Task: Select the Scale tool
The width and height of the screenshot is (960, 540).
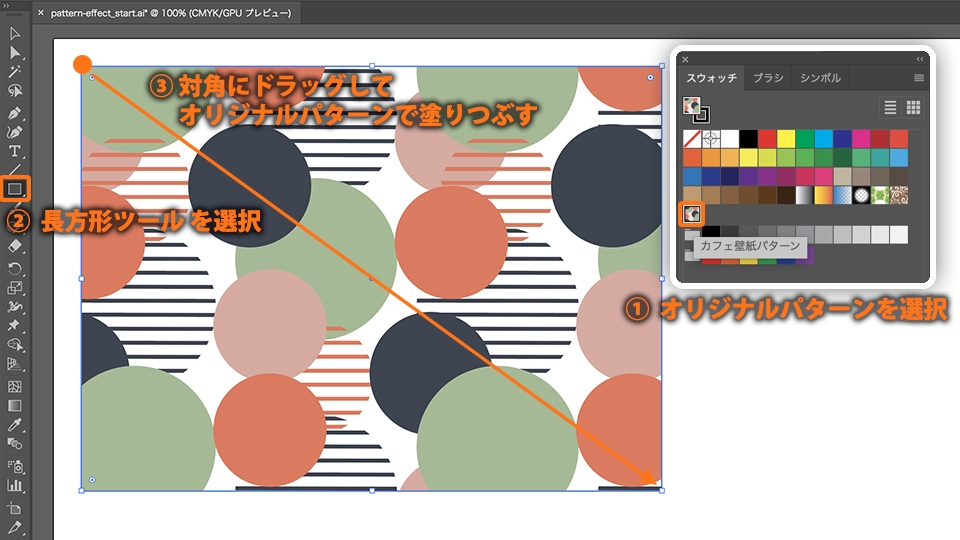Action: (x=15, y=288)
